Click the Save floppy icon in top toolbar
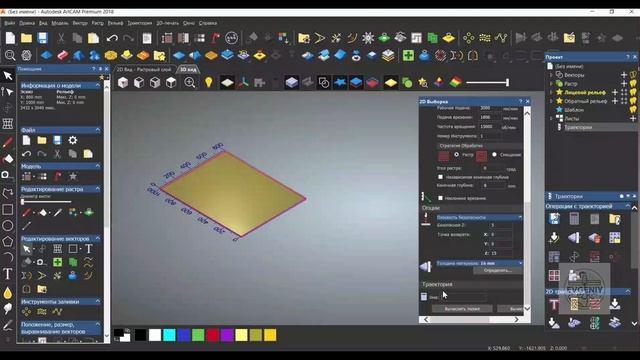 coord(42,38)
